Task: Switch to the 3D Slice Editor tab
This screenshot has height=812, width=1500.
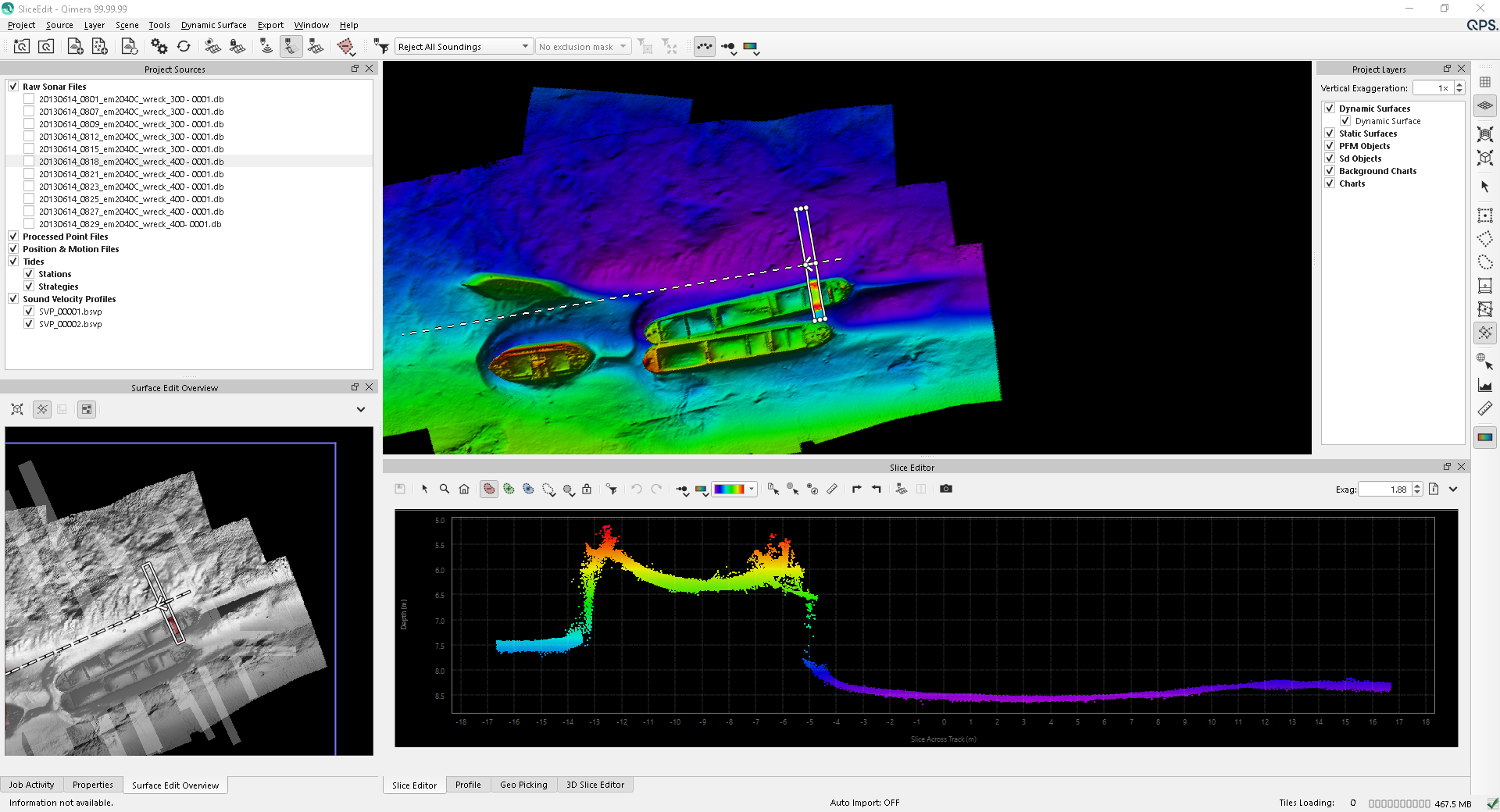Action: pyautogui.click(x=595, y=785)
